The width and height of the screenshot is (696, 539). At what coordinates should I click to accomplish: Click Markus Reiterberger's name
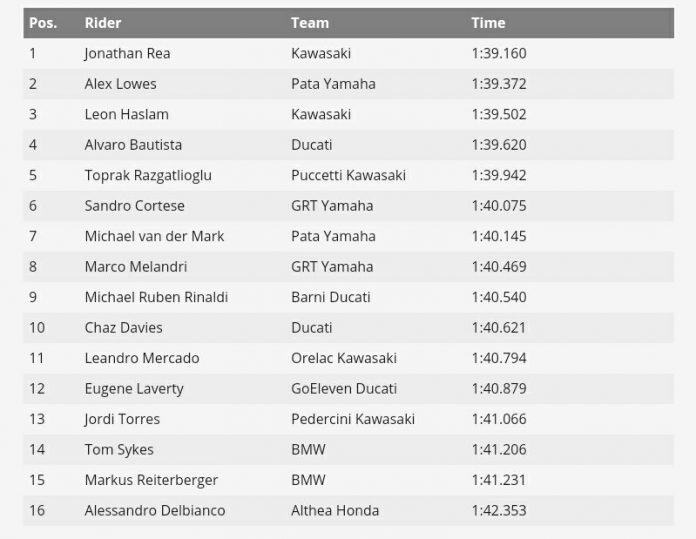click(151, 480)
